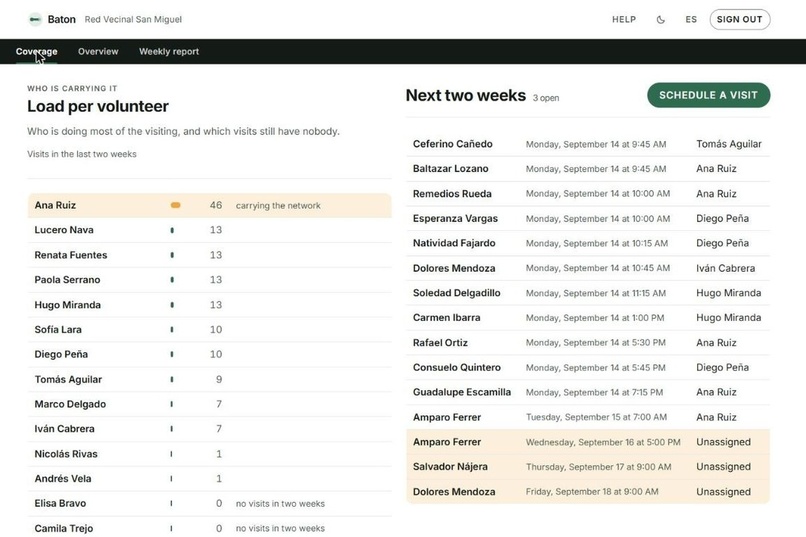Open Guadalupe Escamilla visit row
This screenshot has height=537, width=806.
tap(588, 392)
